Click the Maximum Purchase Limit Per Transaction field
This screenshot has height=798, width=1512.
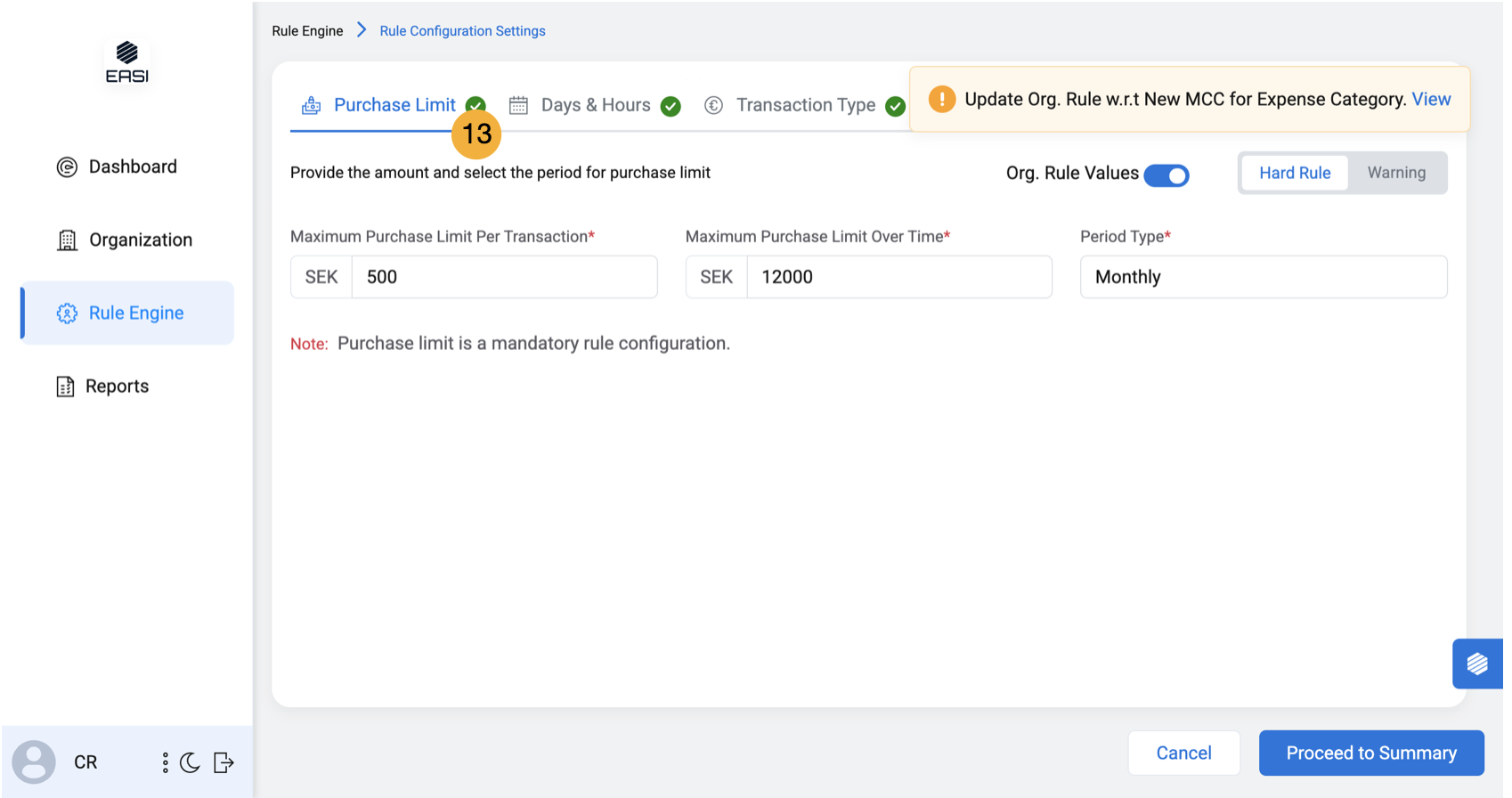pos(504,277)
